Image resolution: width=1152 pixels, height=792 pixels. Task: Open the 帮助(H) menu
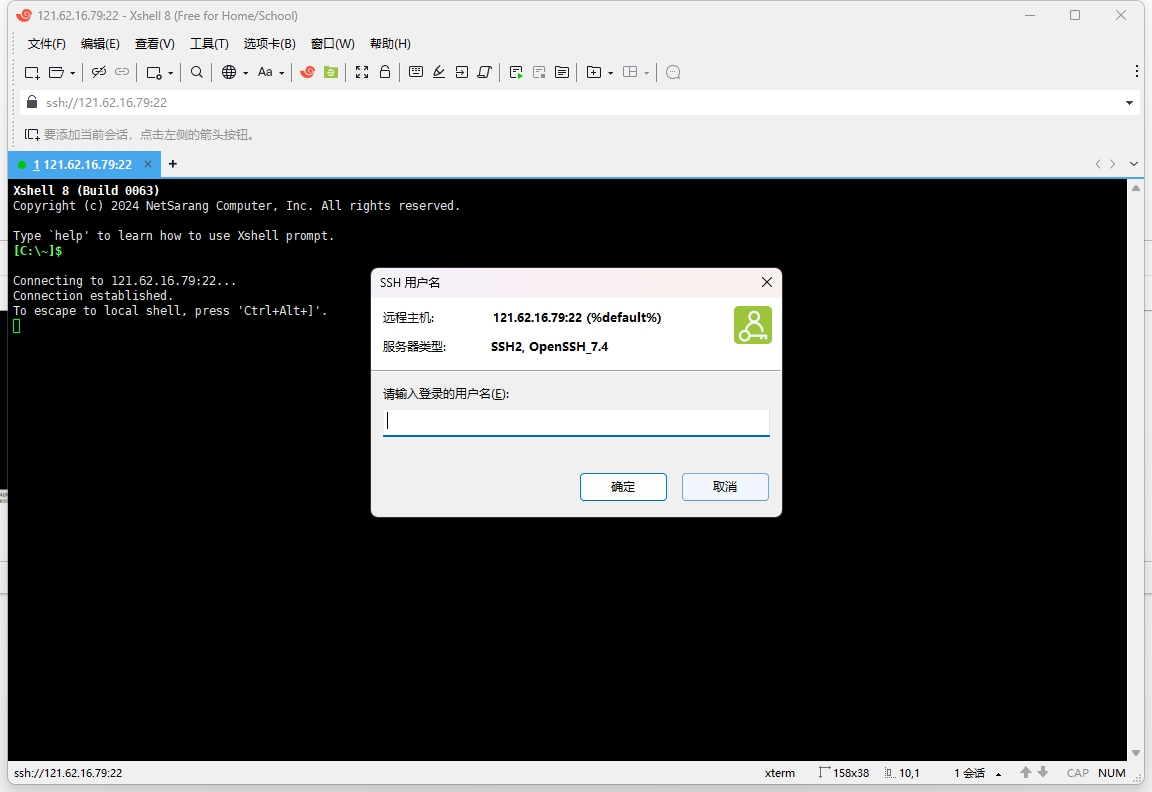coord(390,43)
